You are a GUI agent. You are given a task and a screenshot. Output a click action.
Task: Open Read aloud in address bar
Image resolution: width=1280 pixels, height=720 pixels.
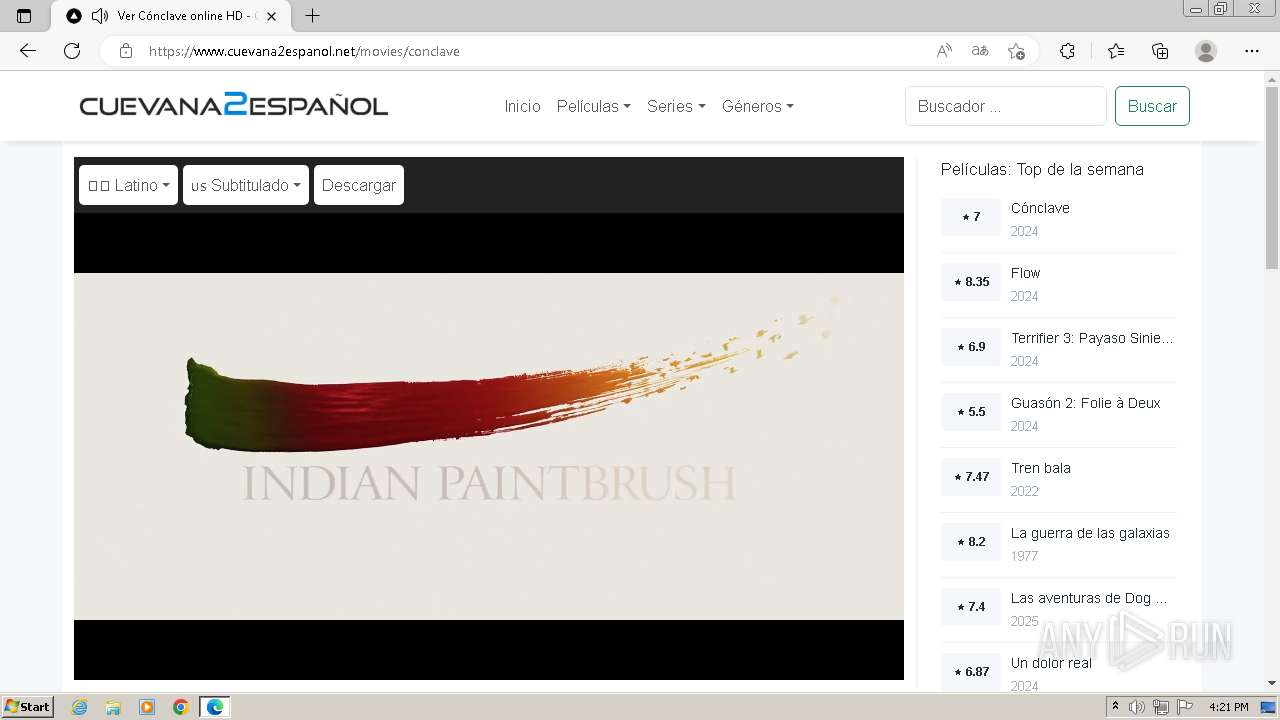point(943,51)
